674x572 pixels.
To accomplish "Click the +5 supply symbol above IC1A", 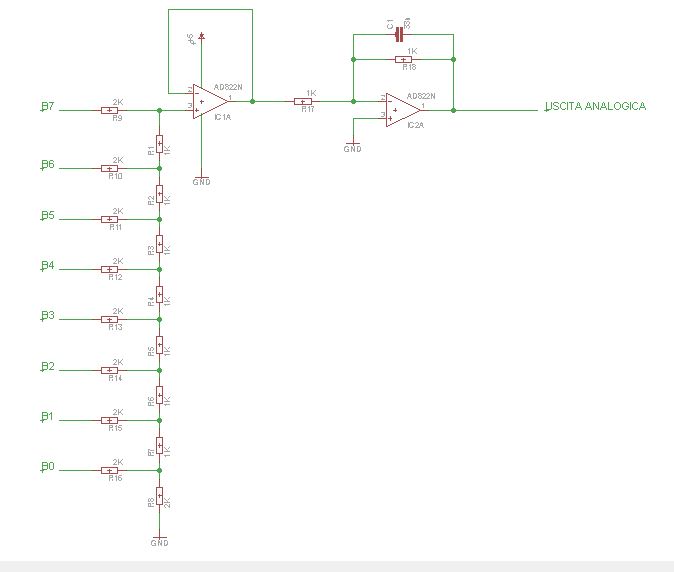I will [201, 38].
